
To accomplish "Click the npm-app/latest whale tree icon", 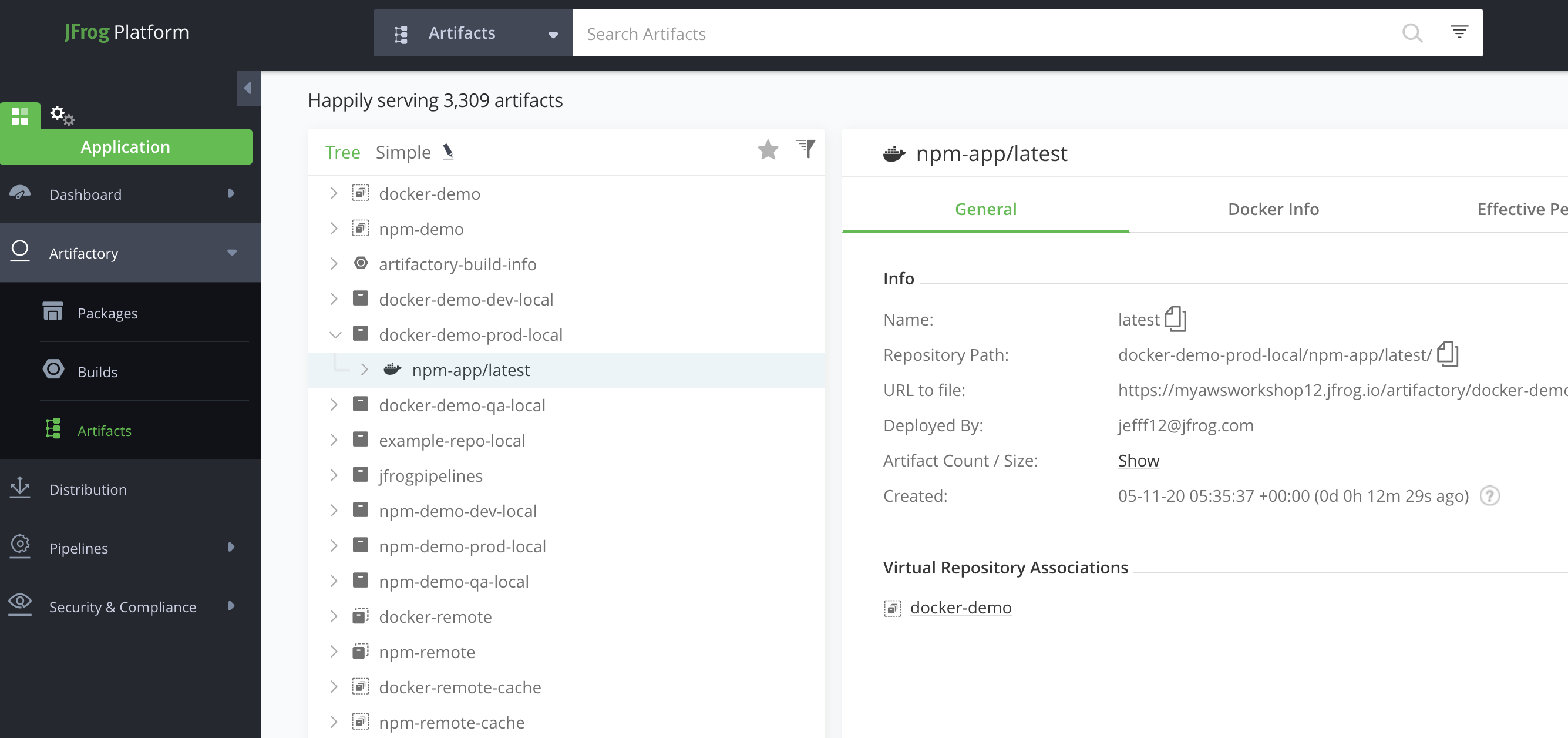I will click(392, 369).
